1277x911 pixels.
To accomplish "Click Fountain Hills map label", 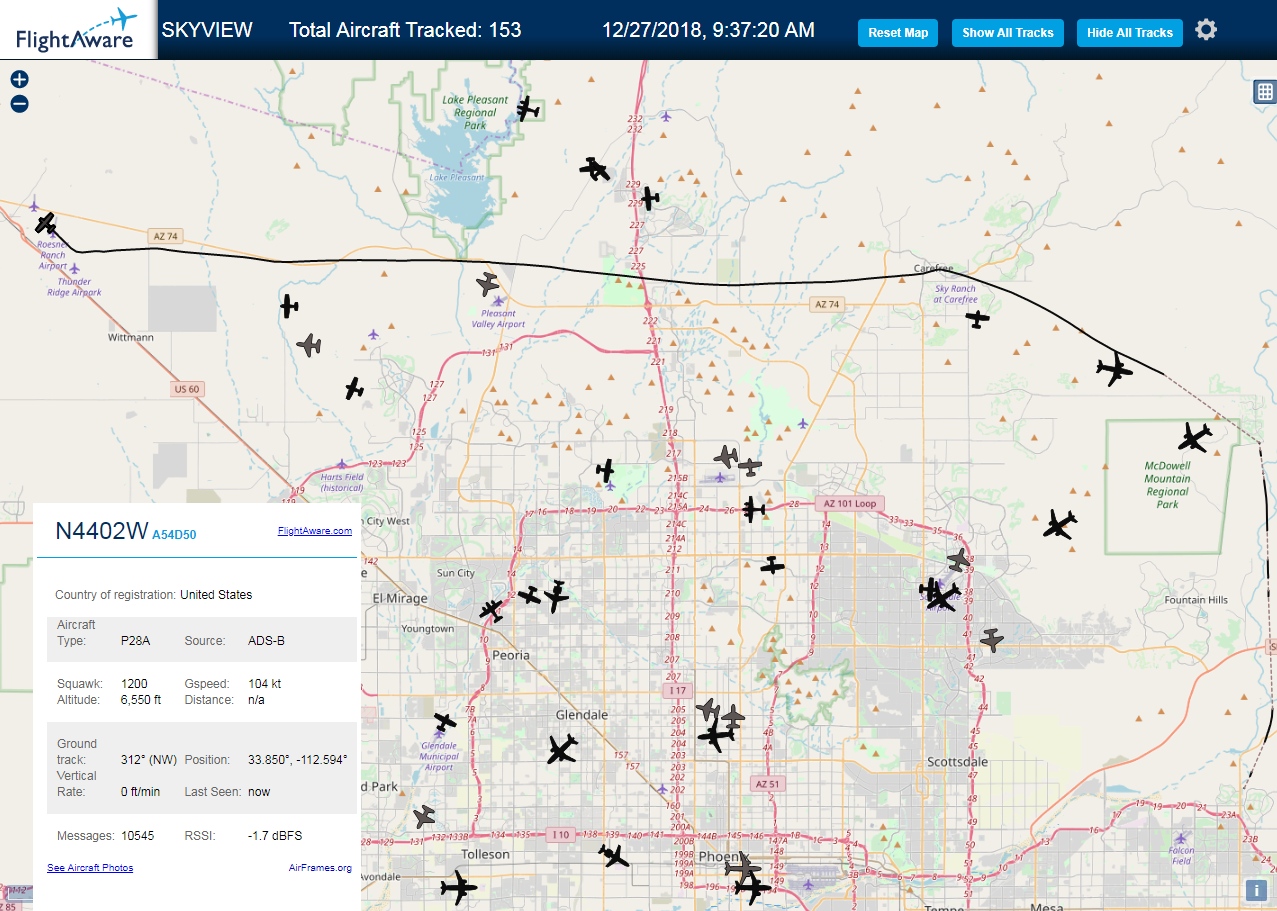I will coord(1196,600).
